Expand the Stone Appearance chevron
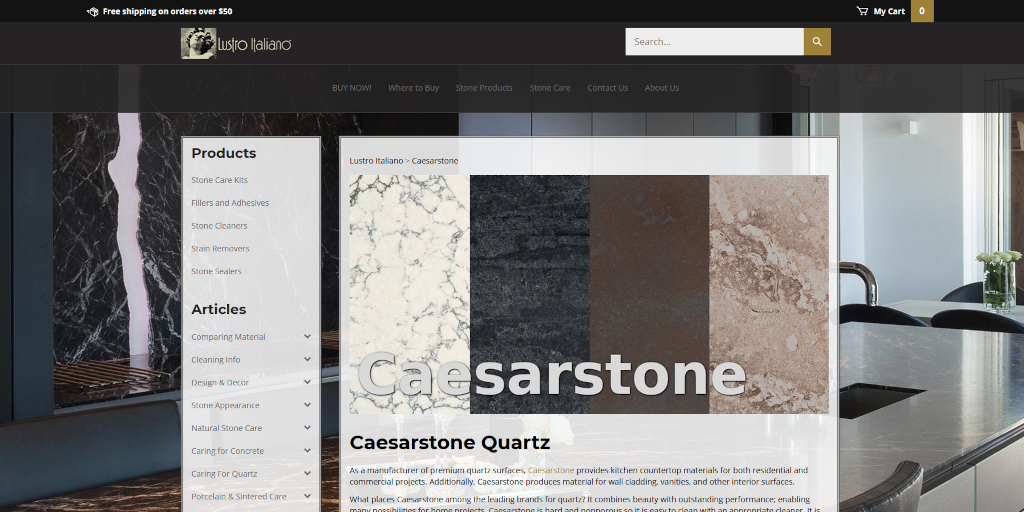The width and height of the screenshot is (1024, 512). point(307,405)
